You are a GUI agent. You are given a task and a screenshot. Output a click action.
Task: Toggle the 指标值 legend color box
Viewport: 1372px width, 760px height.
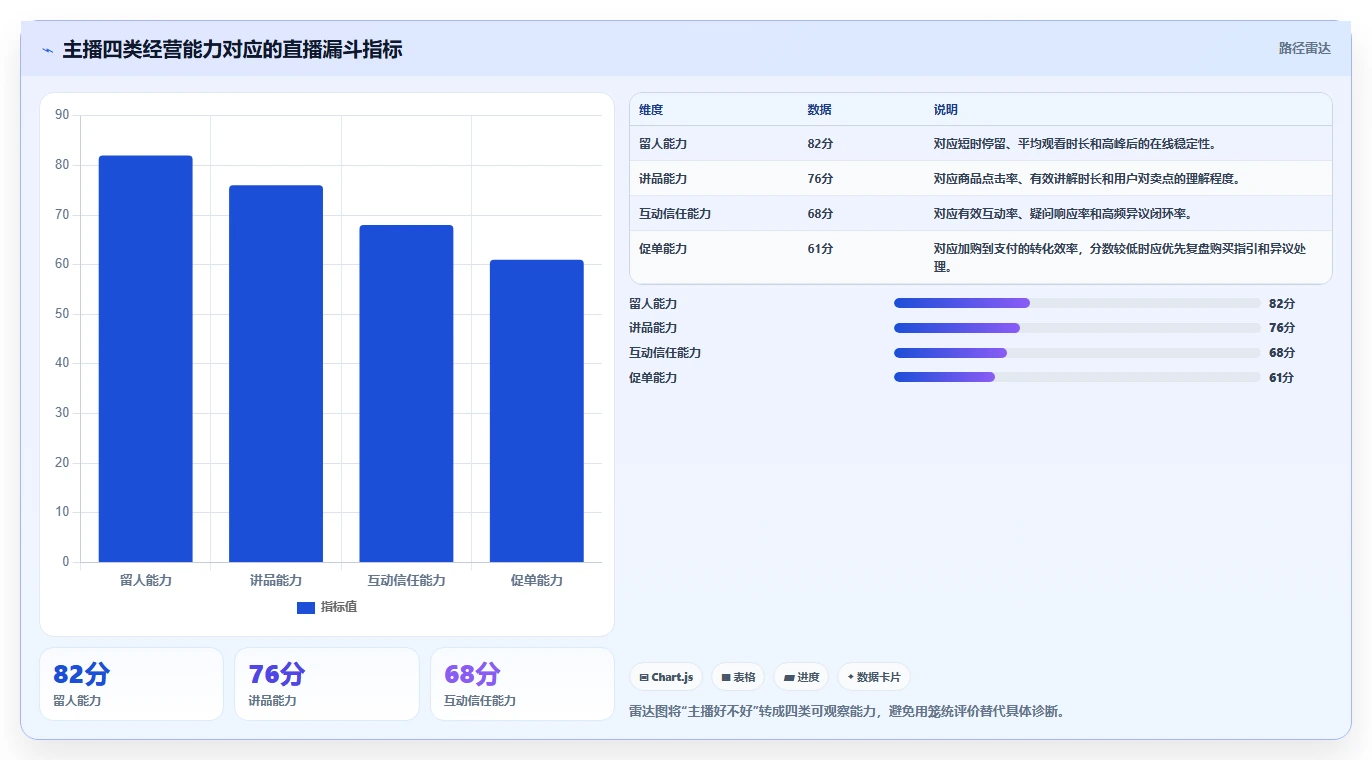pyautogui.click(x=306, y=608)
